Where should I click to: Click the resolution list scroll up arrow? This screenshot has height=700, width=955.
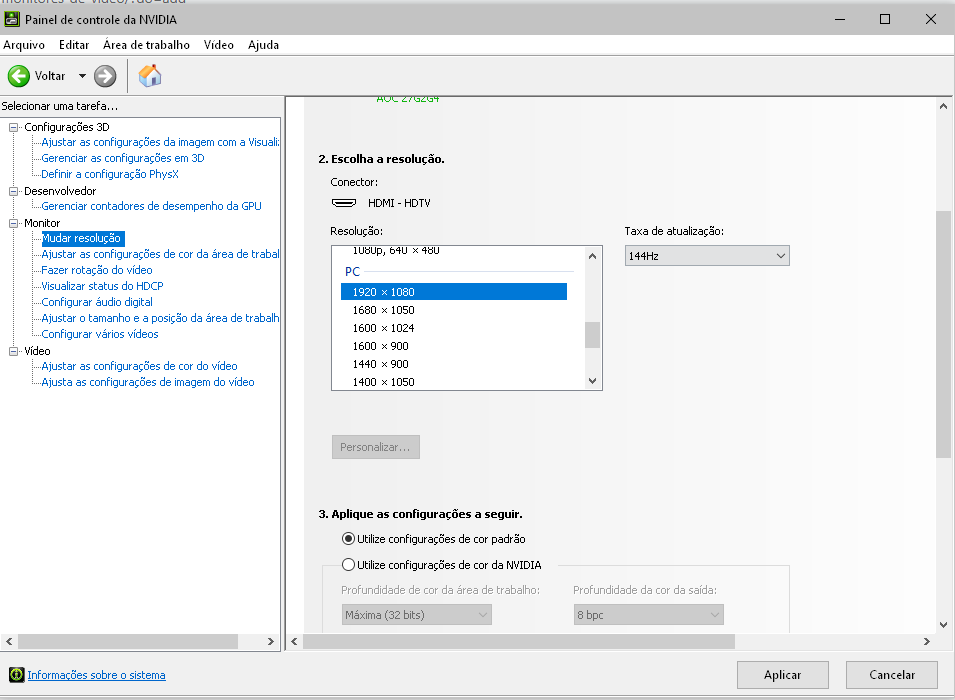(593, 256)
